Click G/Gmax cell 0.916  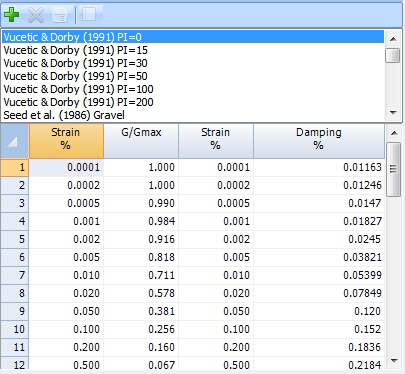pos(141,239)
